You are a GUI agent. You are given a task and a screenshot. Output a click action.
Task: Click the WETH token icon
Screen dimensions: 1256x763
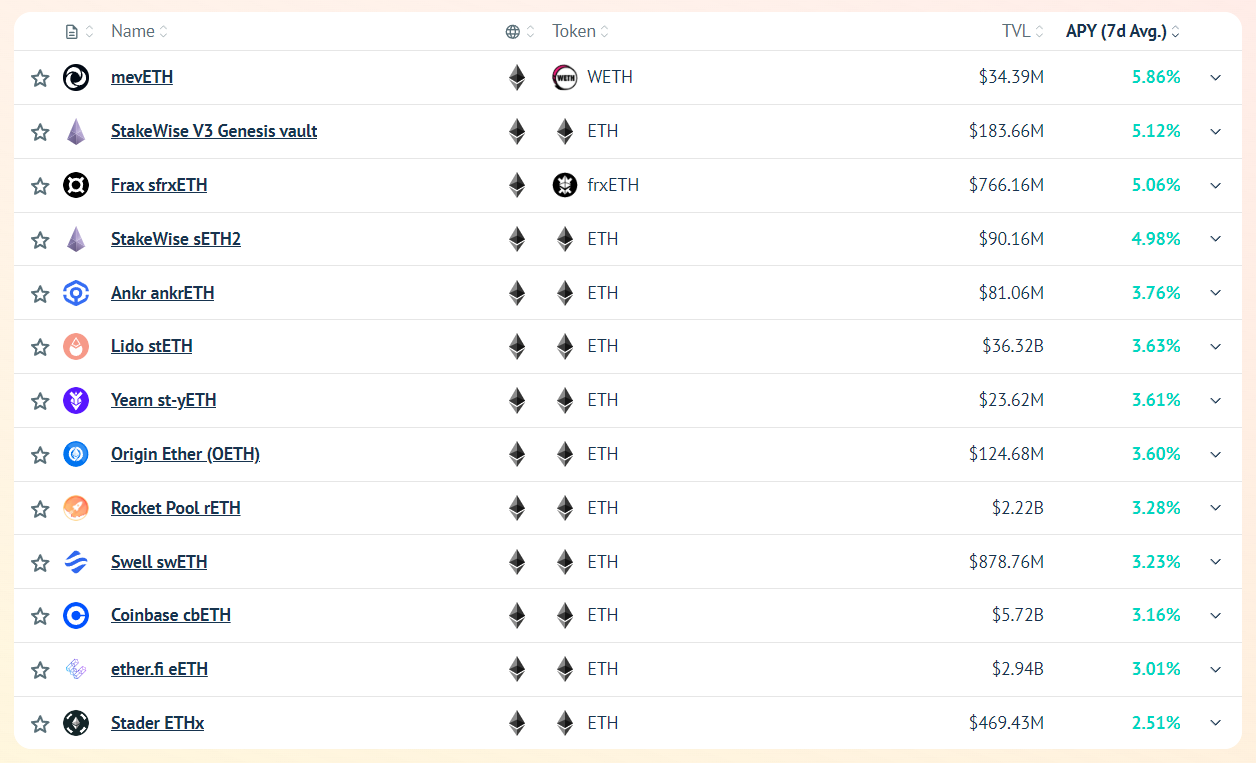coord(565,77)
